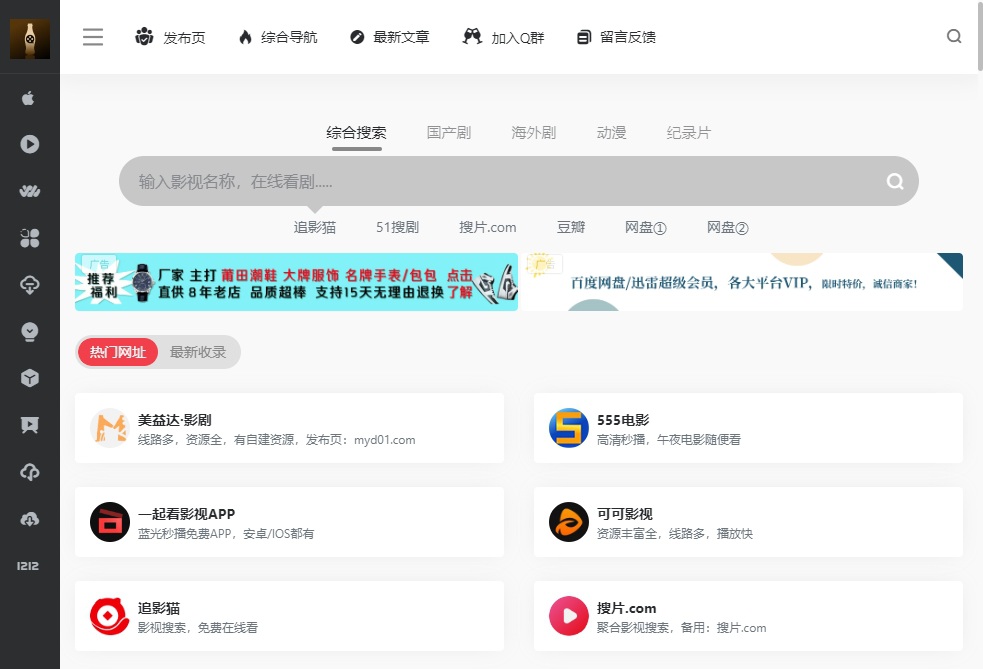Click the page vertical scrollbar

tap(980, 36)
